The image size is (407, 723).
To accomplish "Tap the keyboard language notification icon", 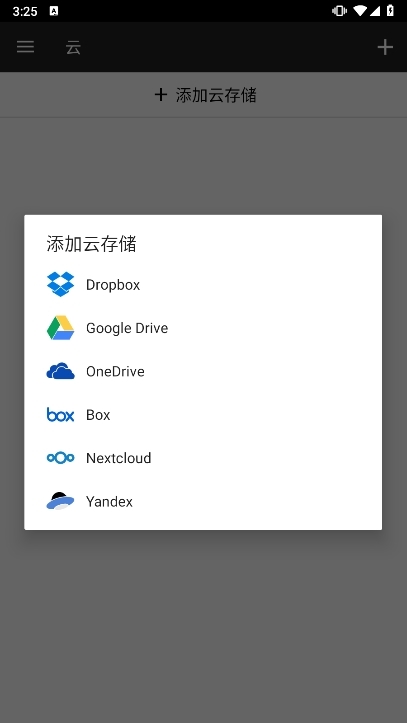I will pos(54,11).
